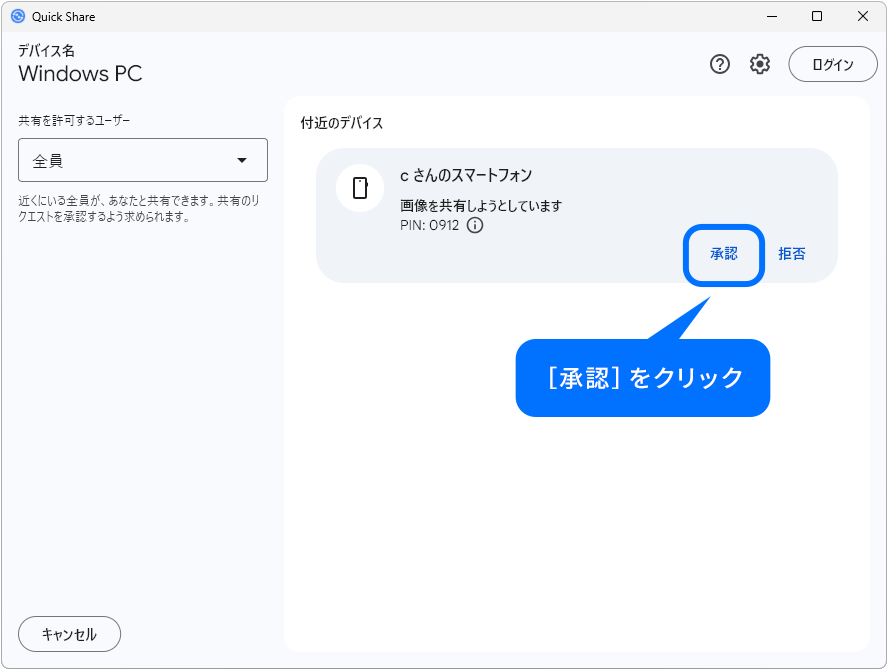Open the dropdown under 共有を許可するユーザー
Image resolution: width=888 pixels, height=670 pixels.
pos(142,160)
